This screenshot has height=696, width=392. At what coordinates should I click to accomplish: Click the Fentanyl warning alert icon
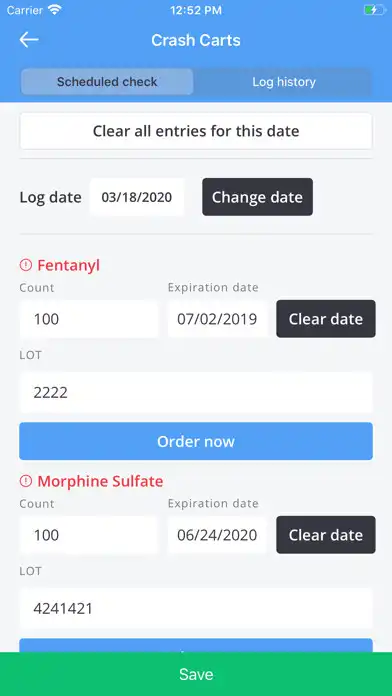(x=26, y=265)
